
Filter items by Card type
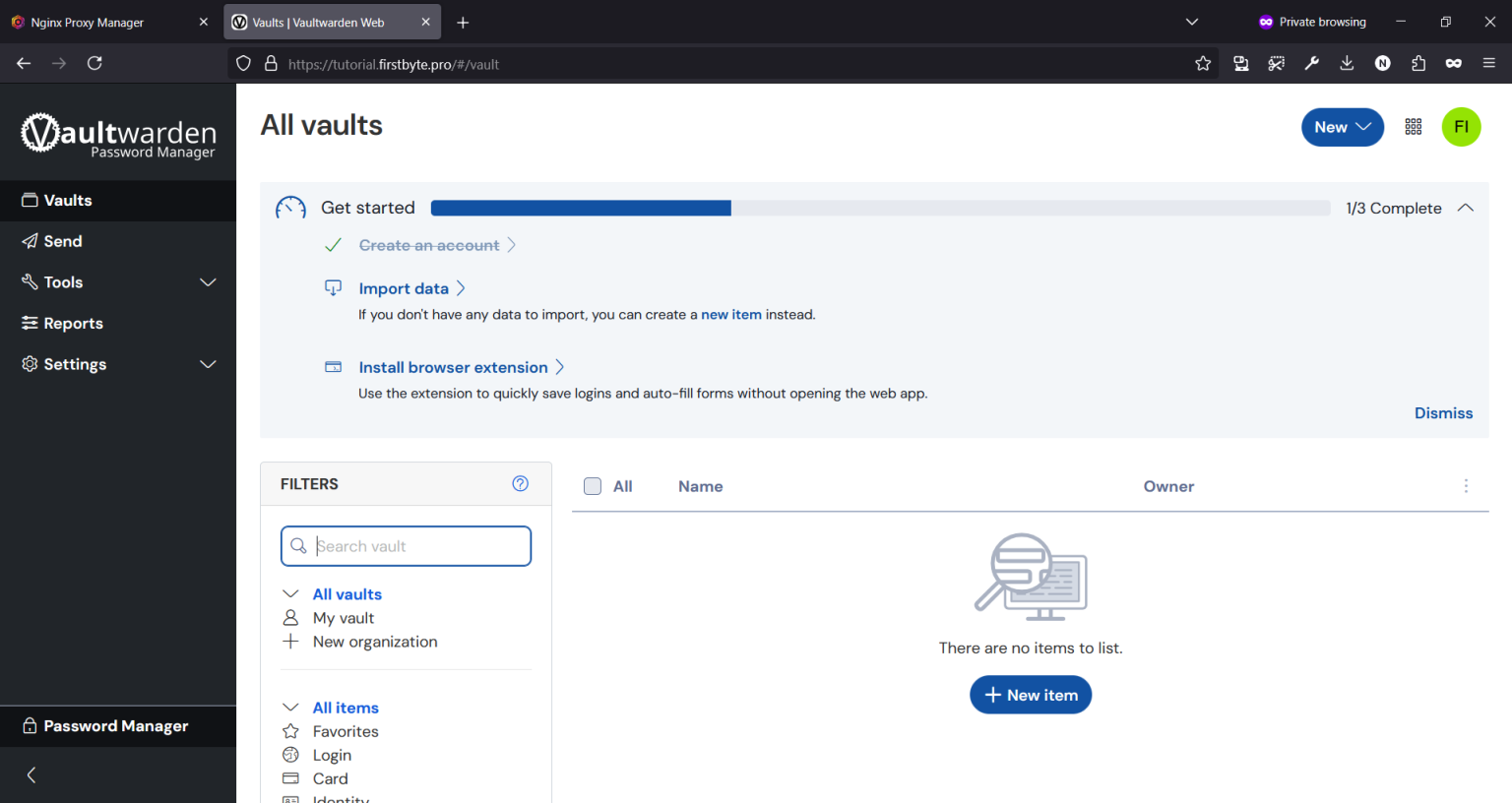pyautogui.click(x=330, y=778)
